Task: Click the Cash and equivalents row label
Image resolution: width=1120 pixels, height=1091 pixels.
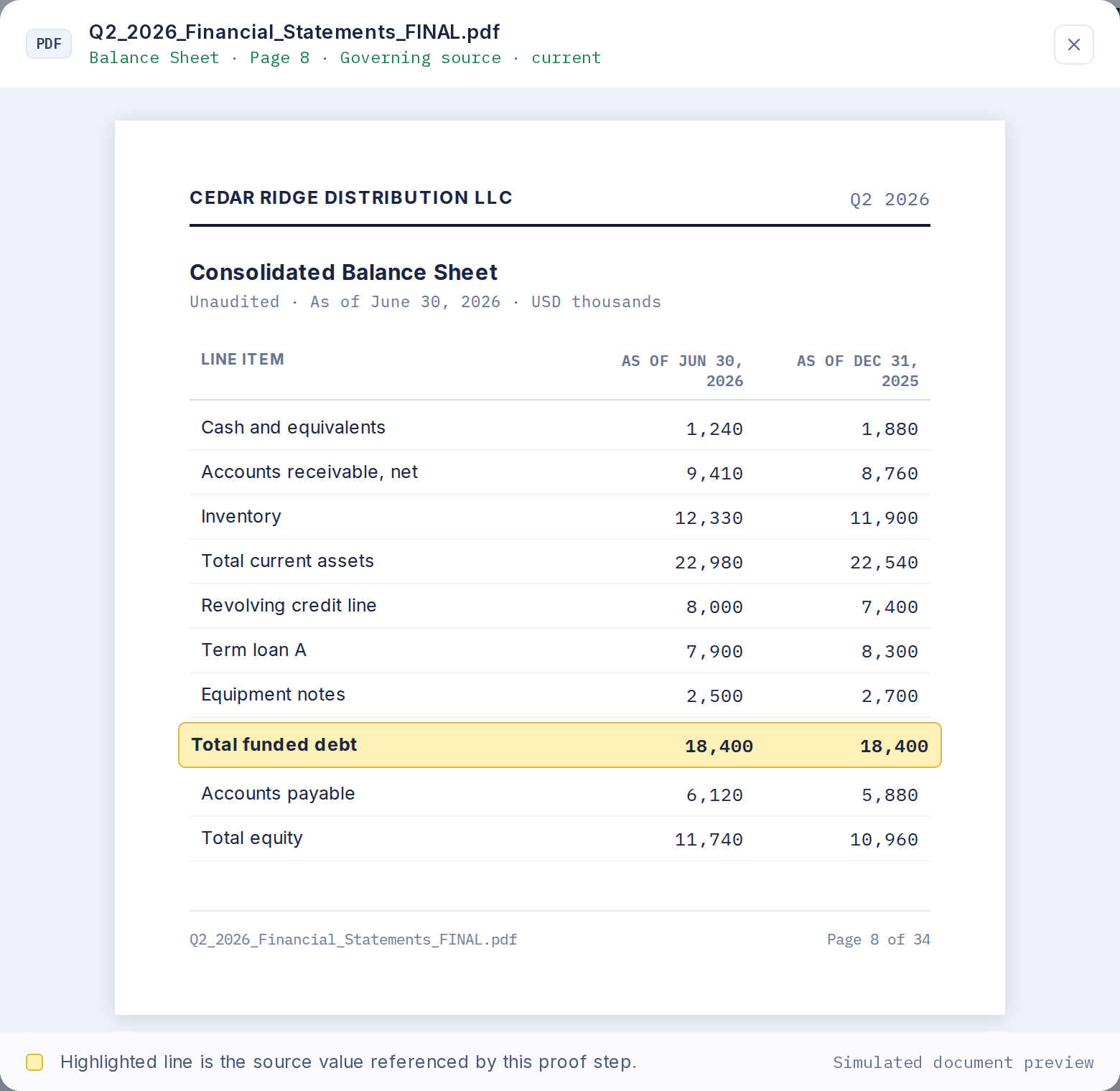Action: (x=294, y=428)
